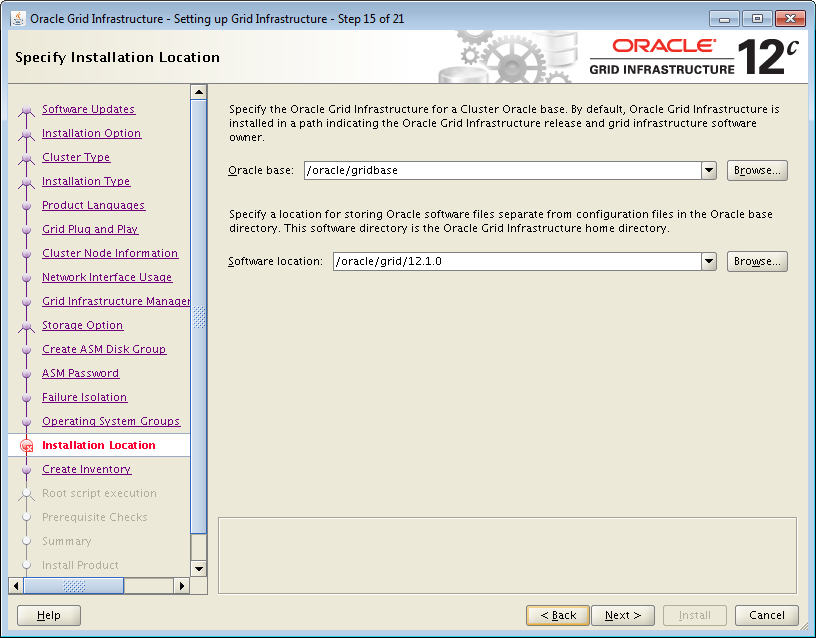Click the down arrow of sidebar scrollbar
The image size is (816, 638).
[x=199, y=568]
